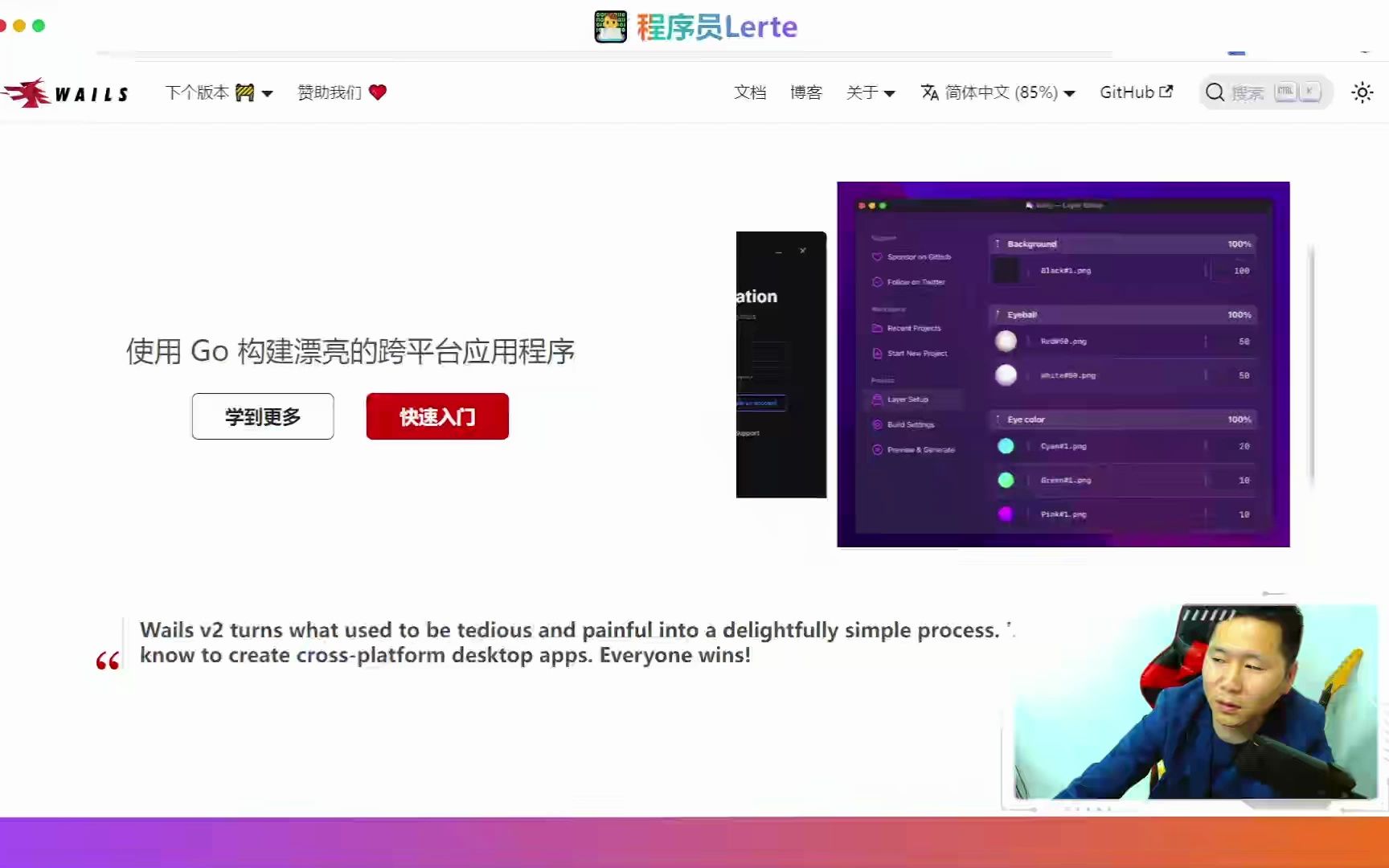Click the heart icon next to 赞助我们
The image size is (1389, 868).
coord(378,92)
